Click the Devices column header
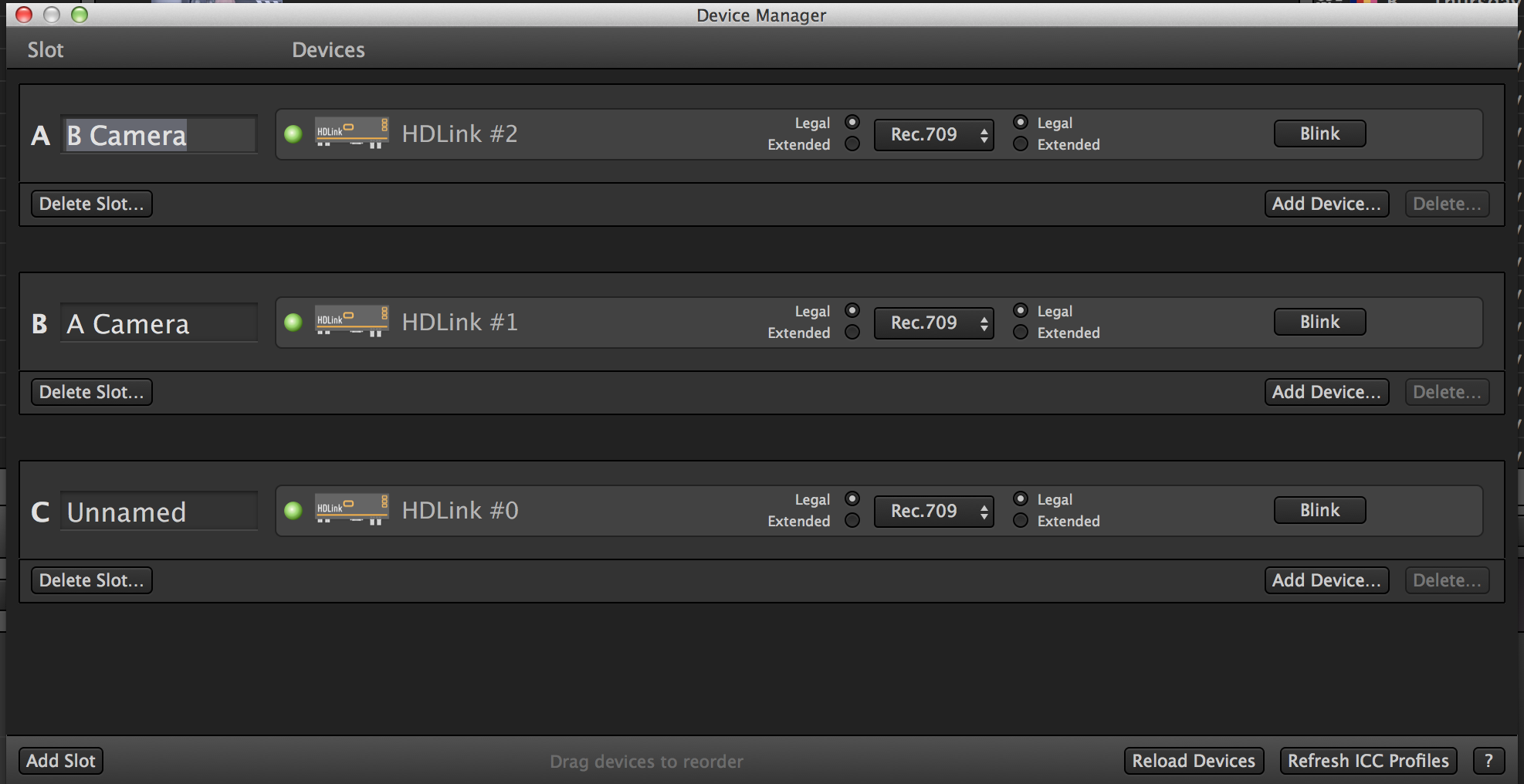 coord(328,49)
